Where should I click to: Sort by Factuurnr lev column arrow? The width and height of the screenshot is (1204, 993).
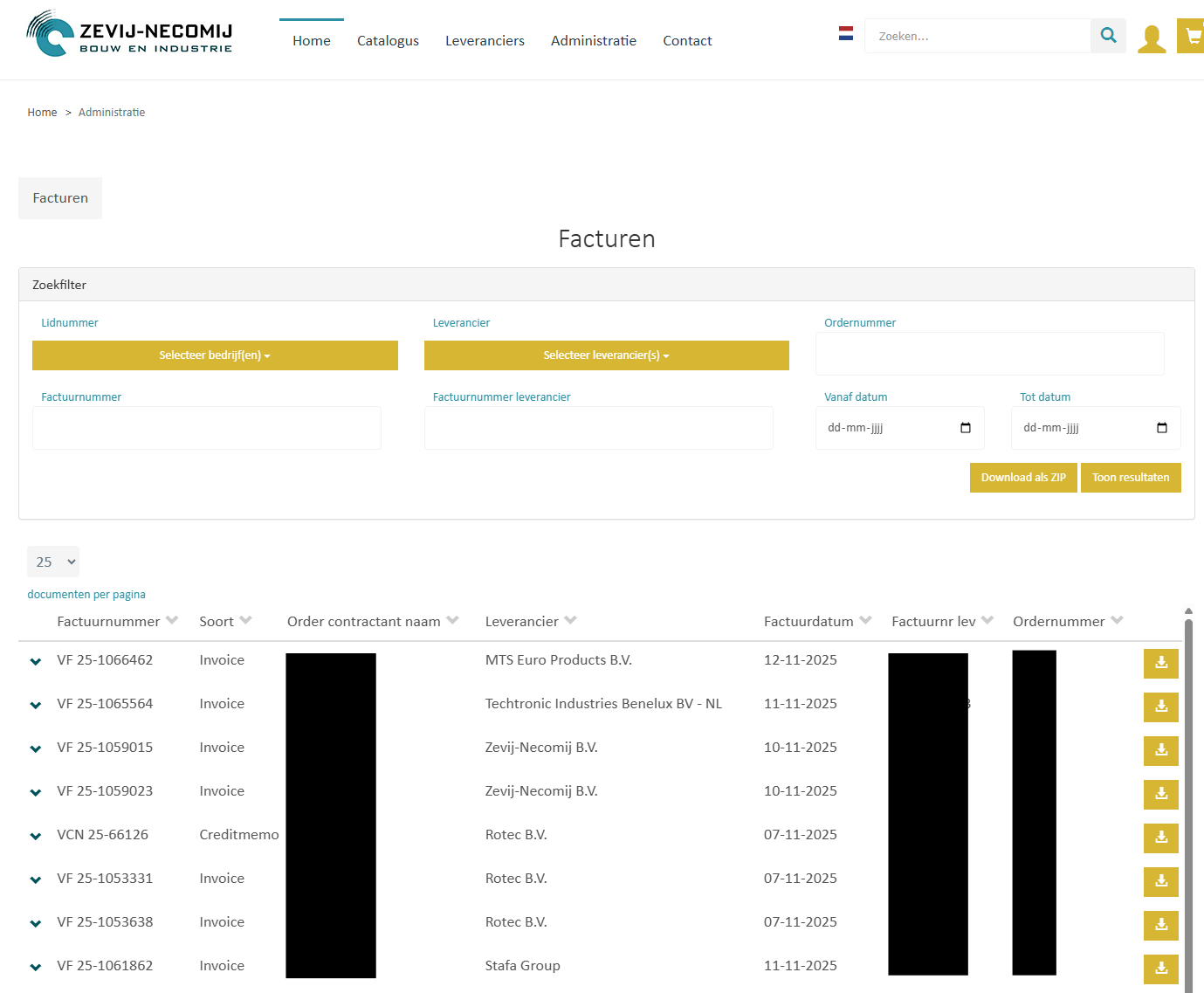[x=987, y=621]
